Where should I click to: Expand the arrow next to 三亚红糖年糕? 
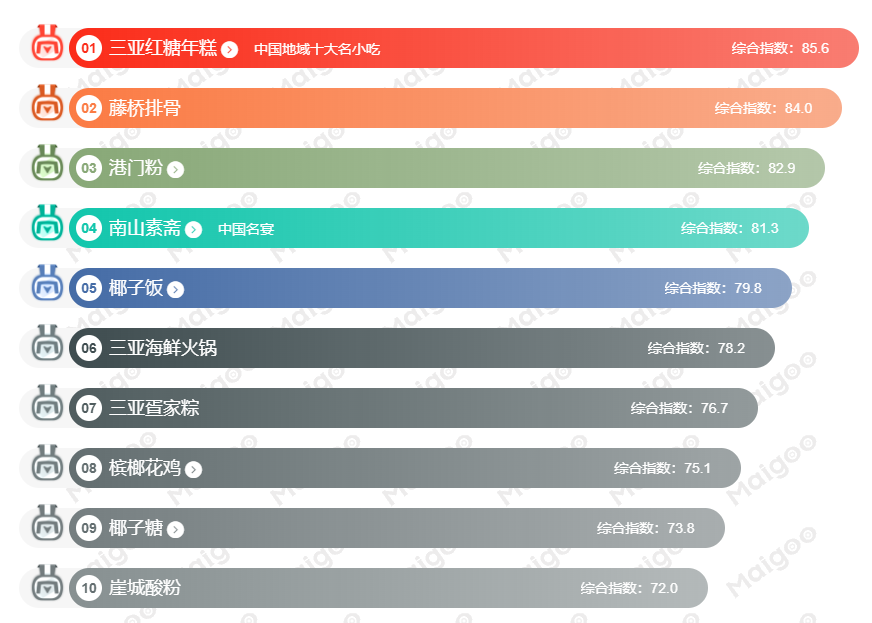click(x=230, y=49)
